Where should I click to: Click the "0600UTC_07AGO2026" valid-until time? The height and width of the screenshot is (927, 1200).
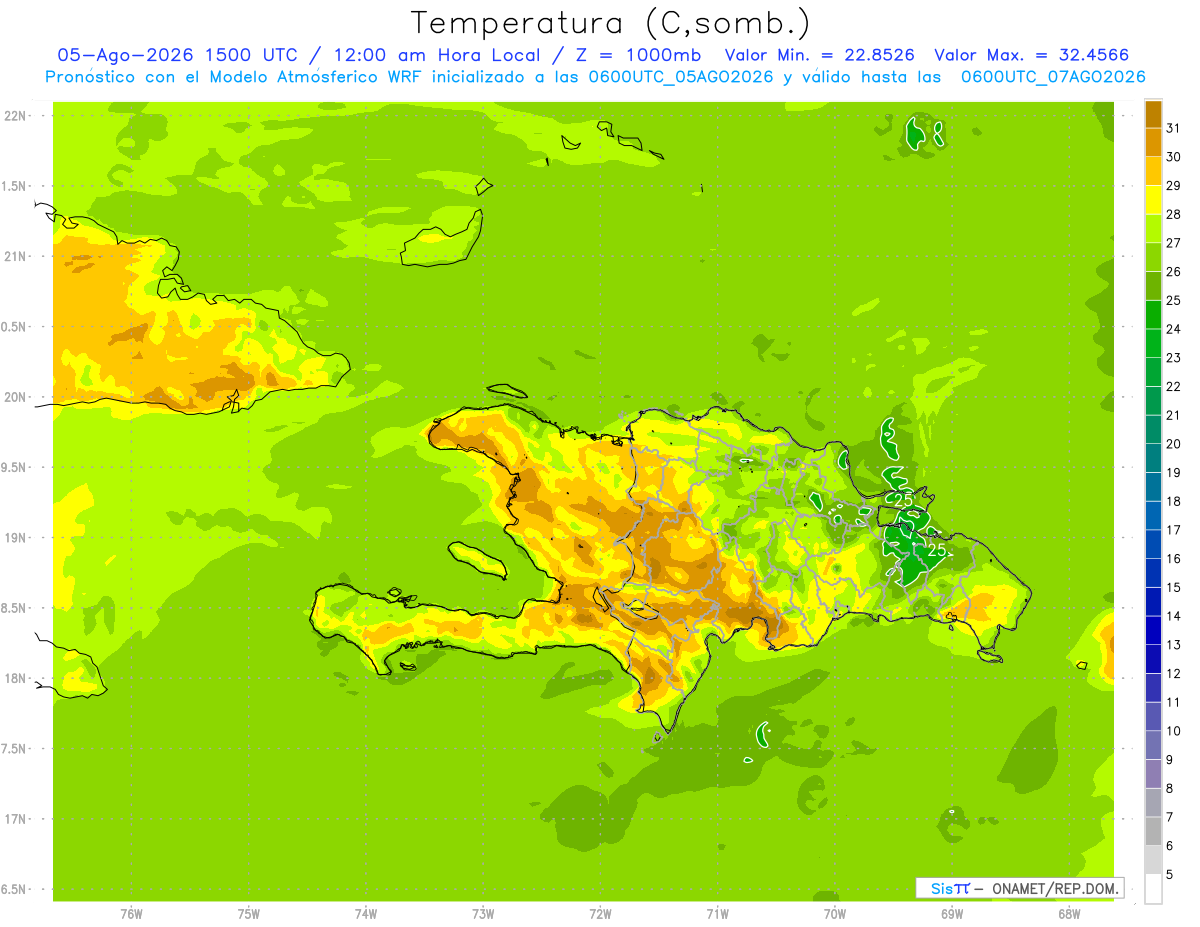click(1053, 77)
